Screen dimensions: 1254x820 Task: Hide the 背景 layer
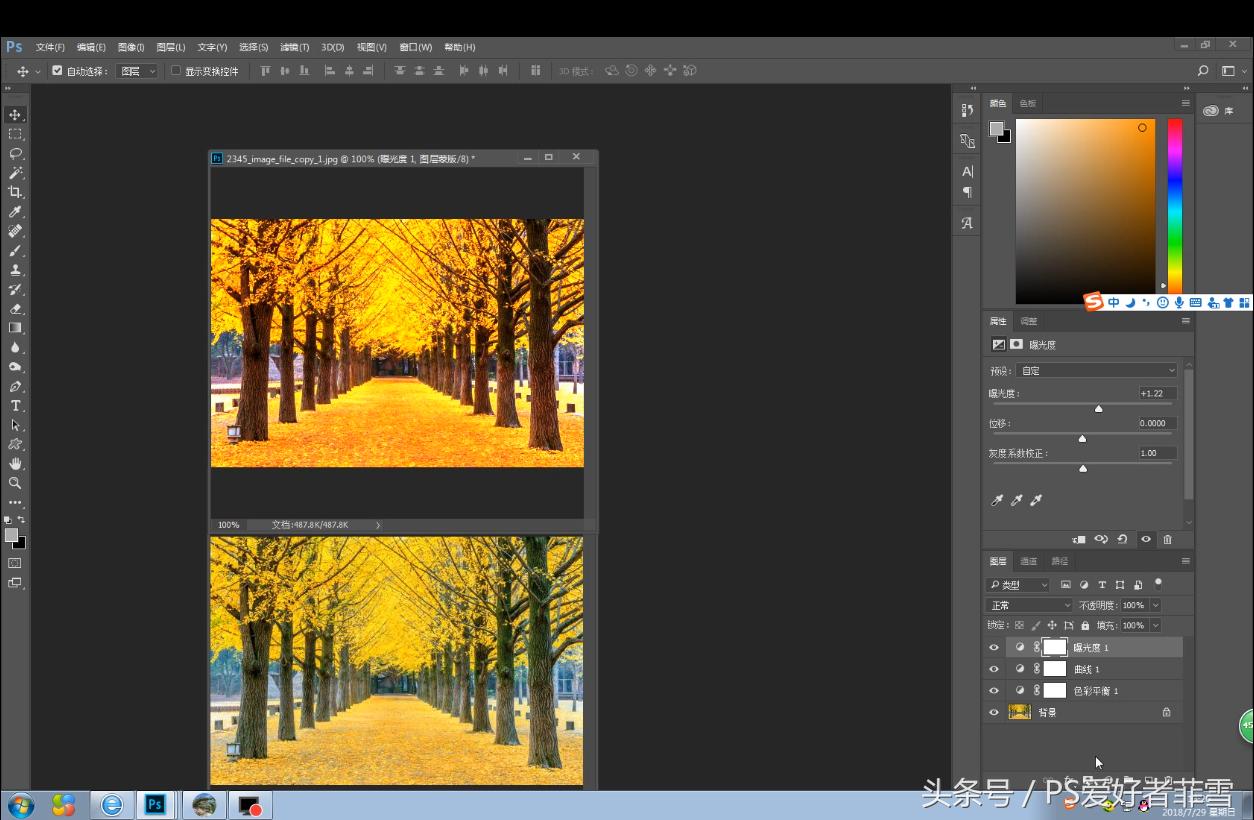pos(994,713)
